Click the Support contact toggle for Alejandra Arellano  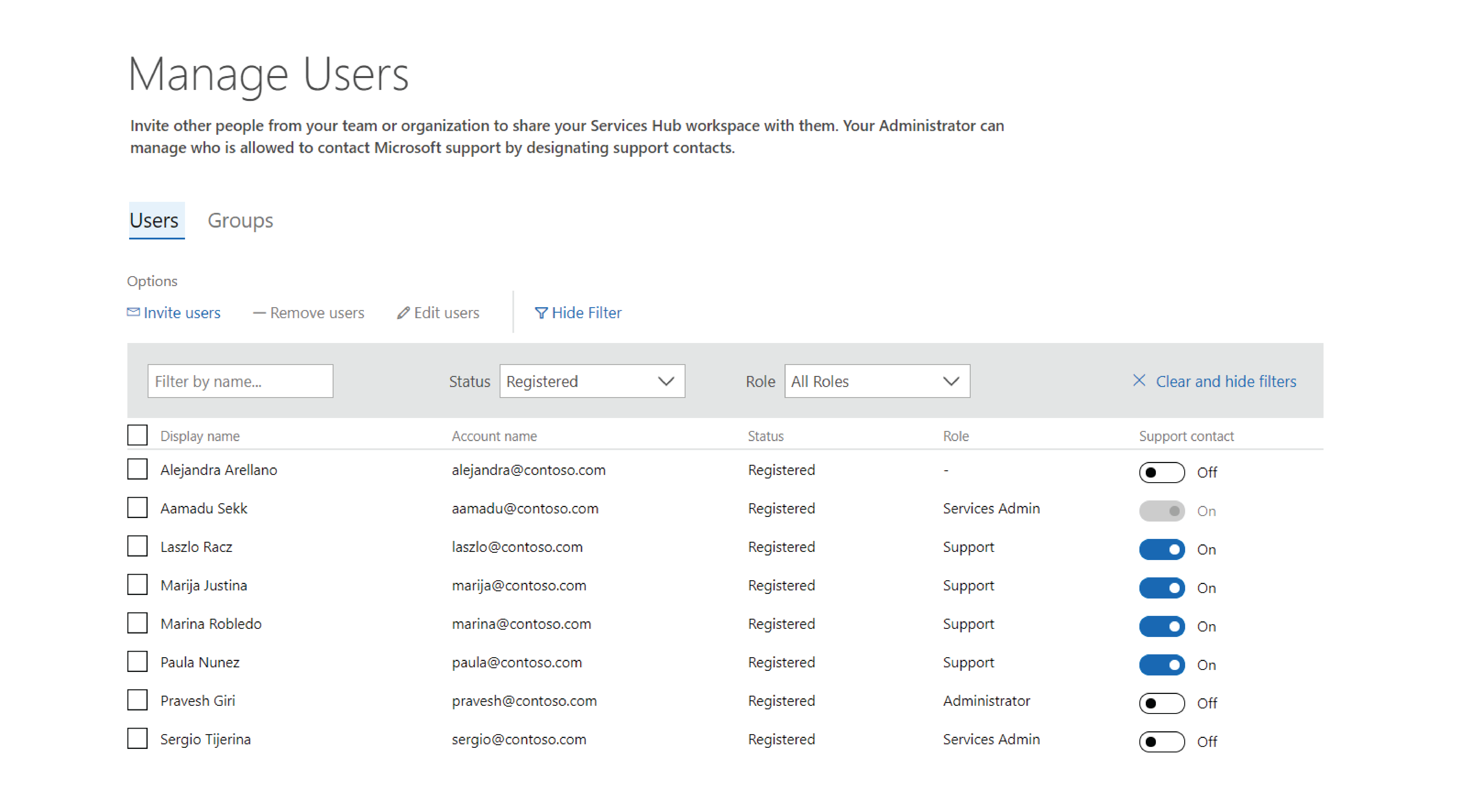point(1163,471)
